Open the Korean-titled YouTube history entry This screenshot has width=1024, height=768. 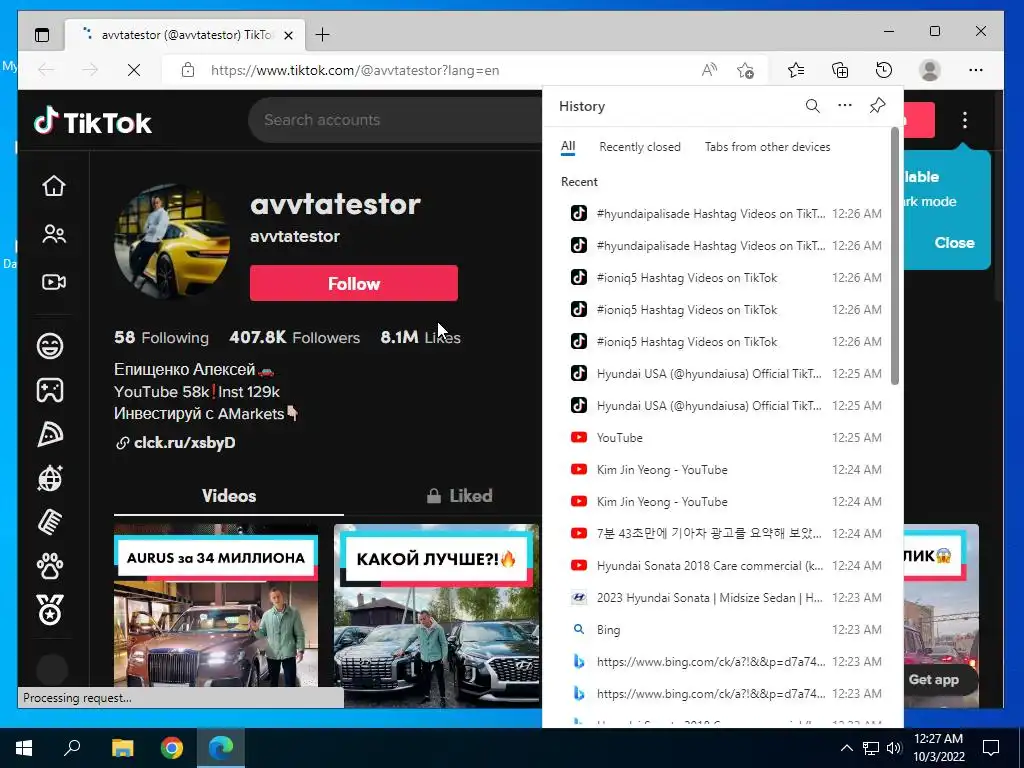724,534
